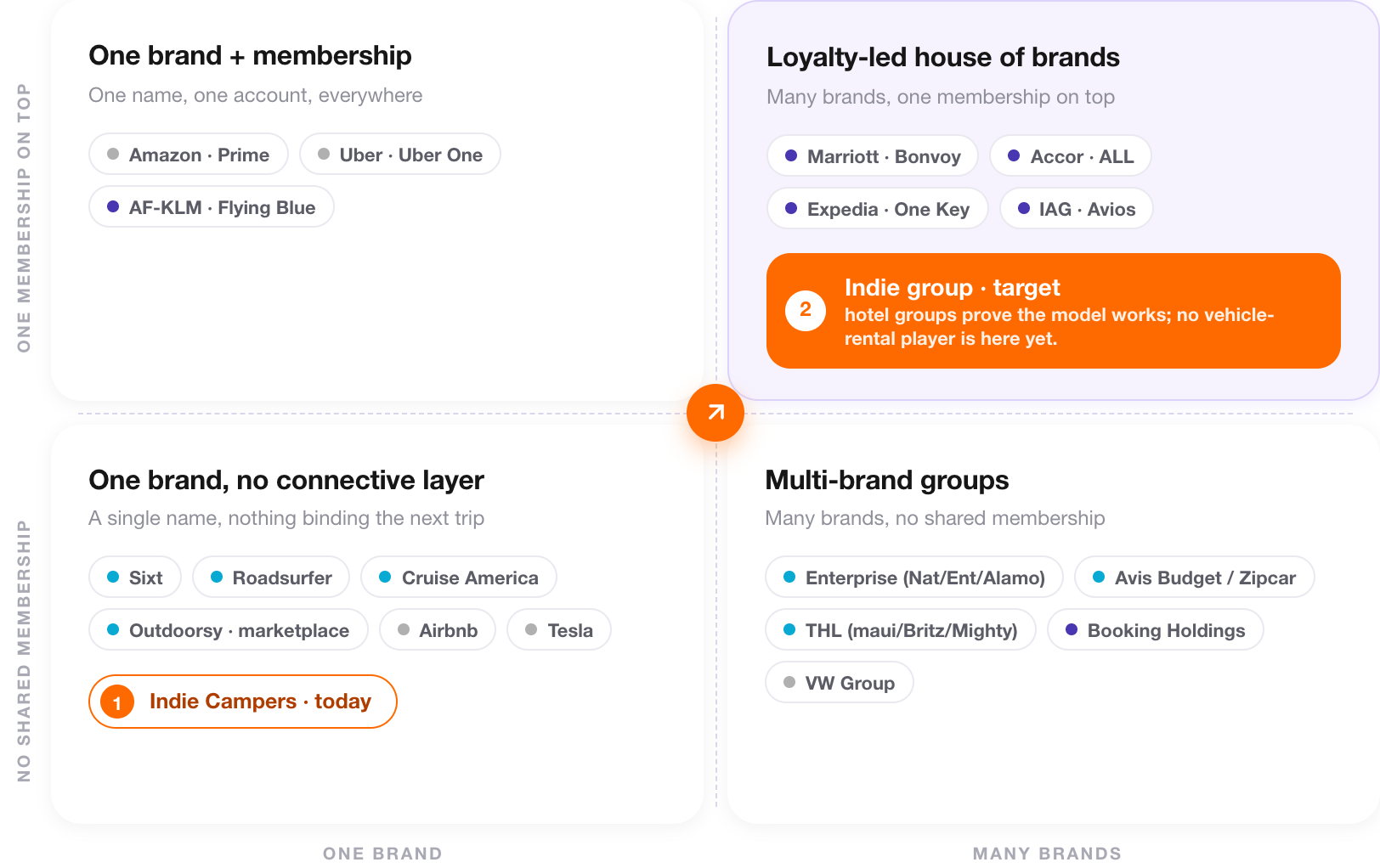Click the orange diagonal arrow circle icon
This screenshot has width=1380, height=868.
point(715,413)
